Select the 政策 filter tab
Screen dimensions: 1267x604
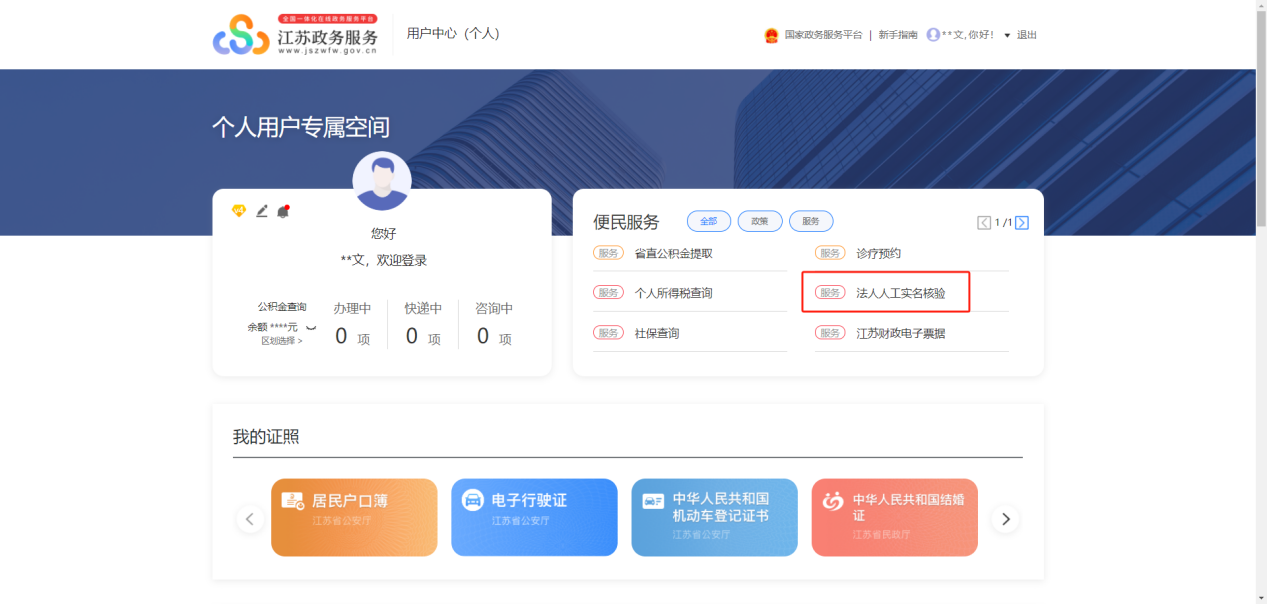[760, 222]
